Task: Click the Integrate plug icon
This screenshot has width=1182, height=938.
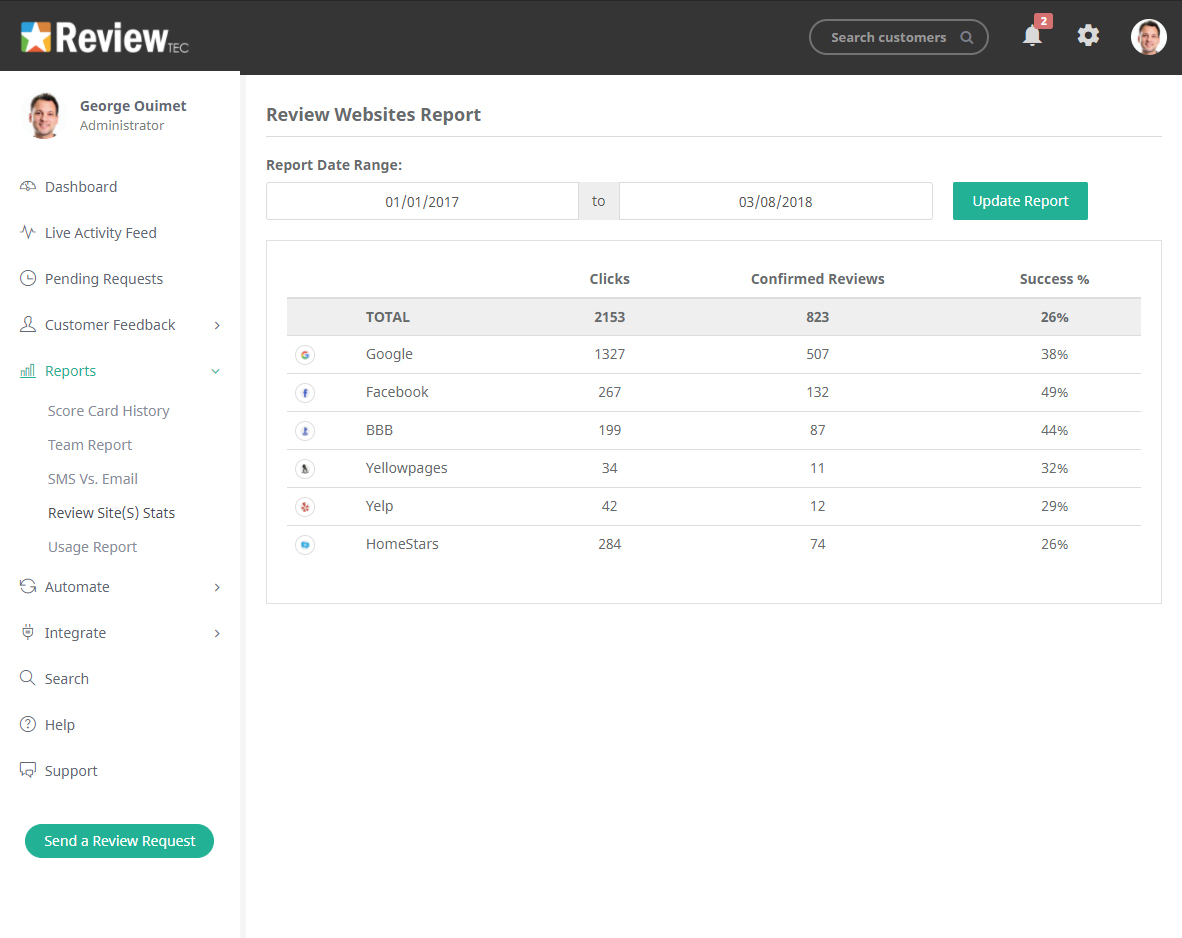Action: click(x=28, y=632)
